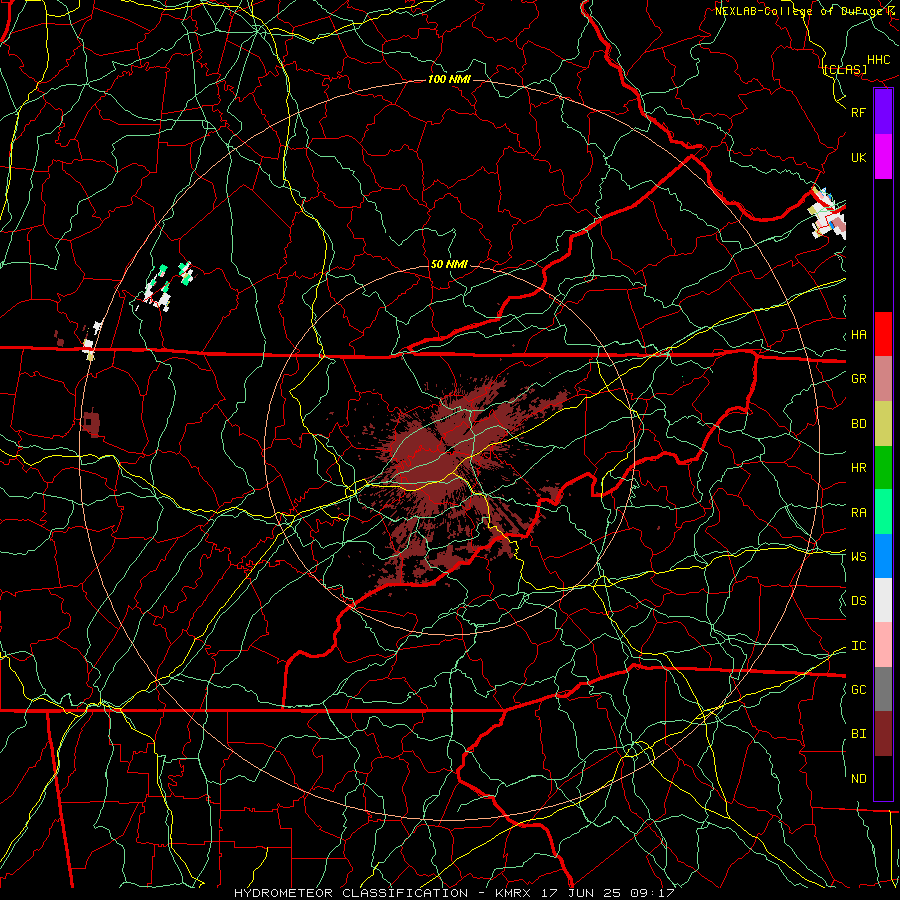Pick the RA light green legend swatch

coord(883,512)
